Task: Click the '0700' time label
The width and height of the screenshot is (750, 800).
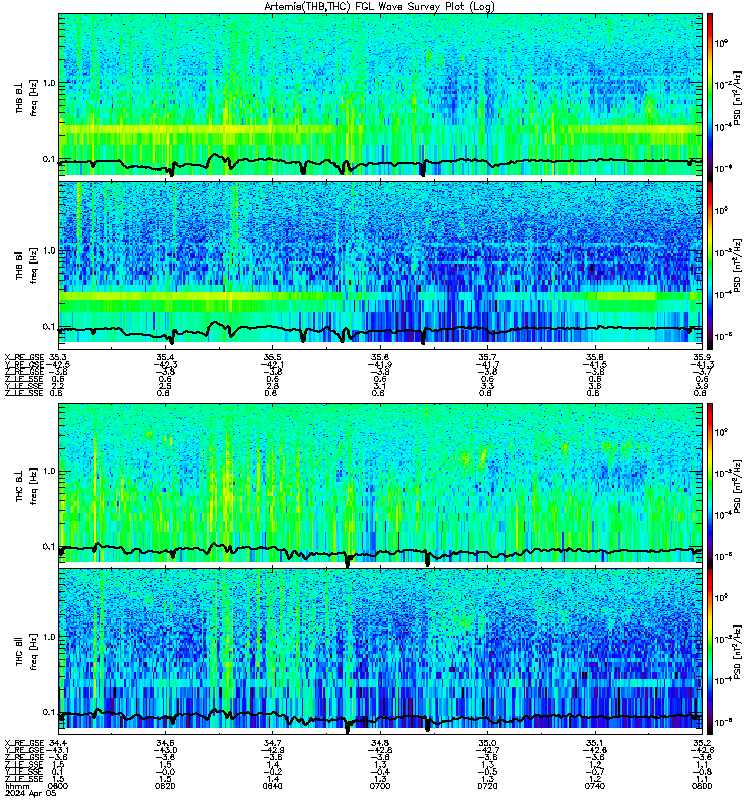Action: coord(379,786)
